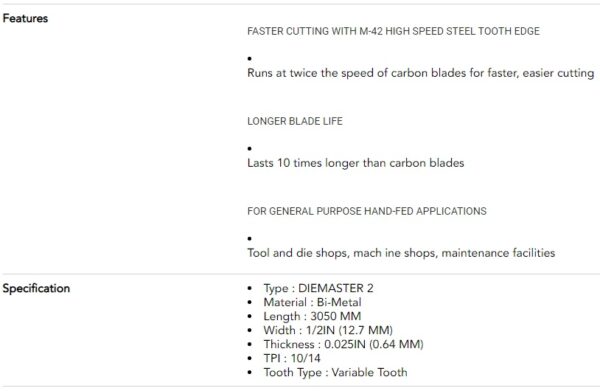Click the Material Bi-Metal spec item

point(312,302)
